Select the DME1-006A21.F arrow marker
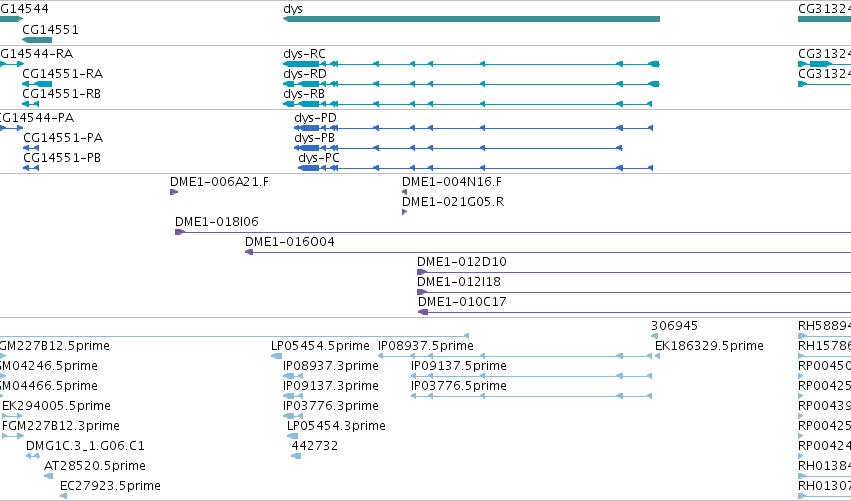 click(x=174, y=192)
